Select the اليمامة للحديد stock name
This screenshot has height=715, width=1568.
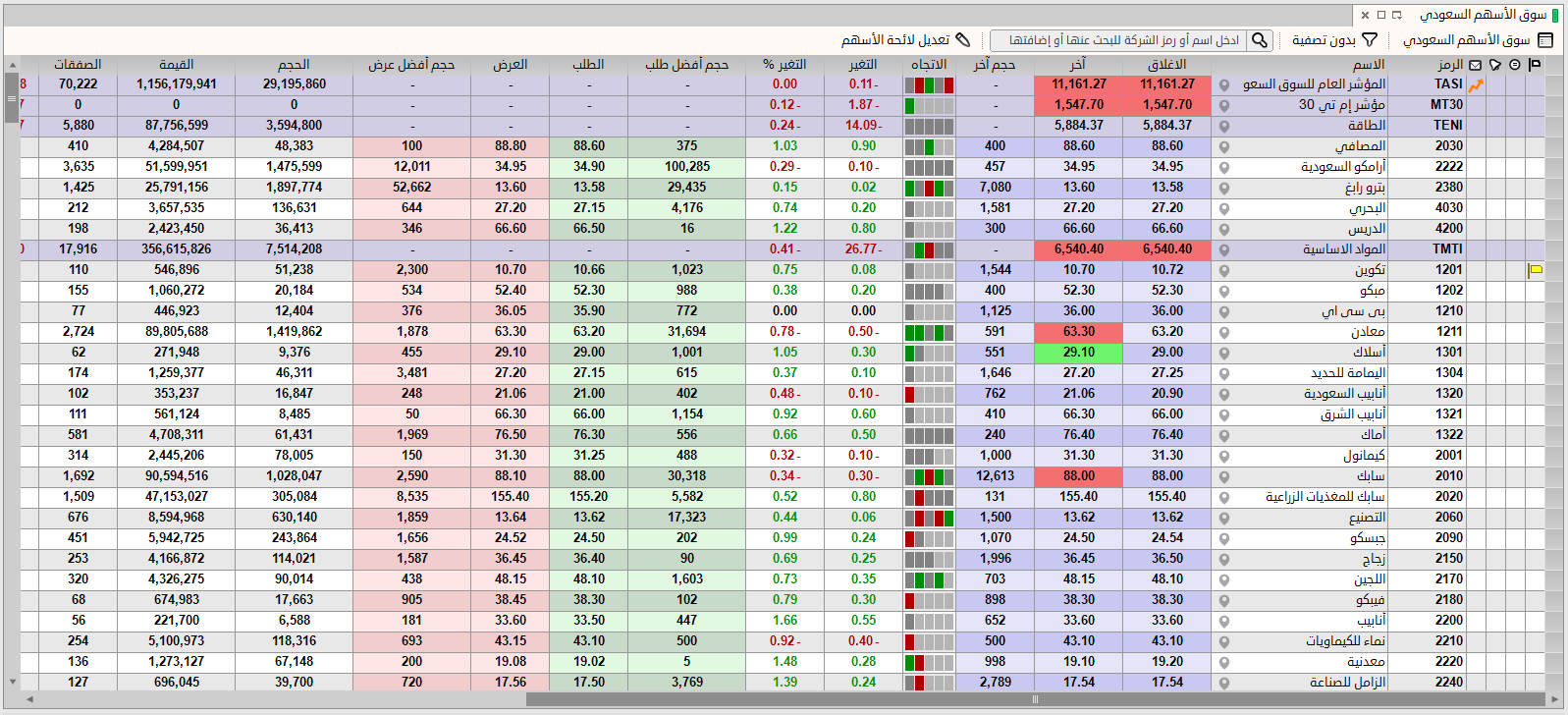point(1348,373)
